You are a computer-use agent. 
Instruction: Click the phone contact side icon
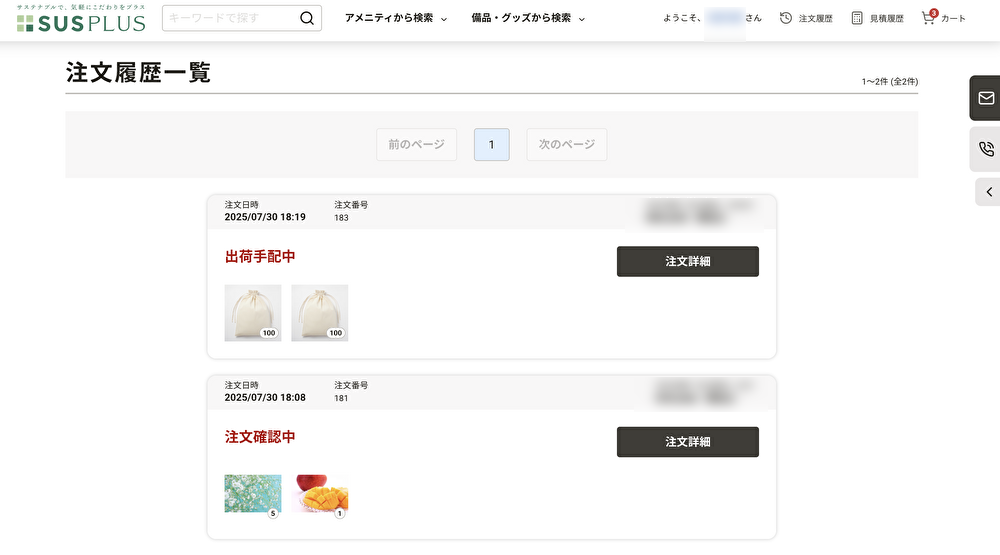pyautogui.click(x=986, y=149)
